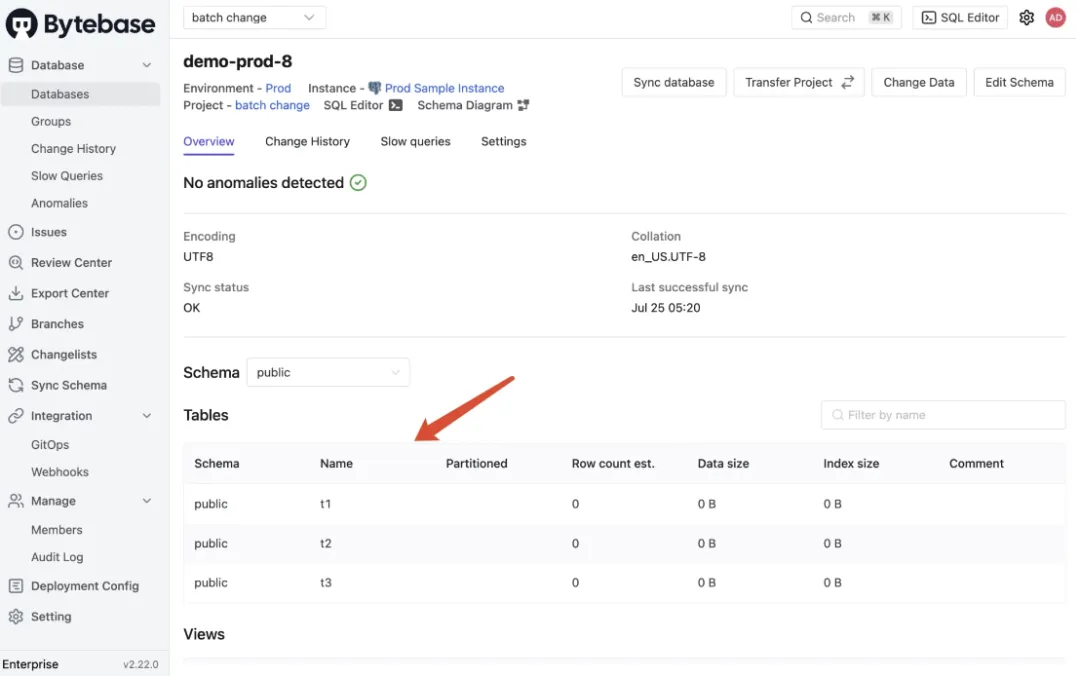Focus the Filter by name field
Screen dimensions: 1080x676
click(943, 415)
